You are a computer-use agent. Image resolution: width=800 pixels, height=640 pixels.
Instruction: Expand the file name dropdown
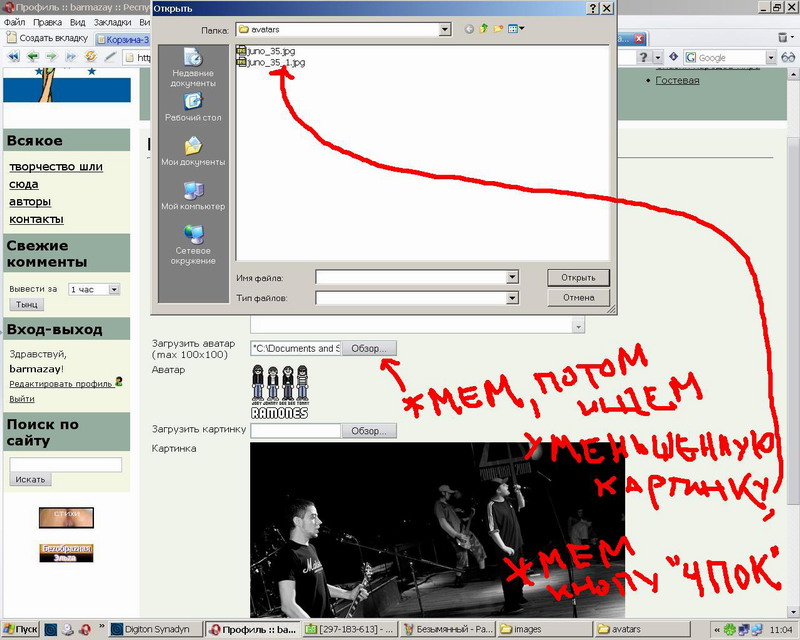tap(512, 277)
